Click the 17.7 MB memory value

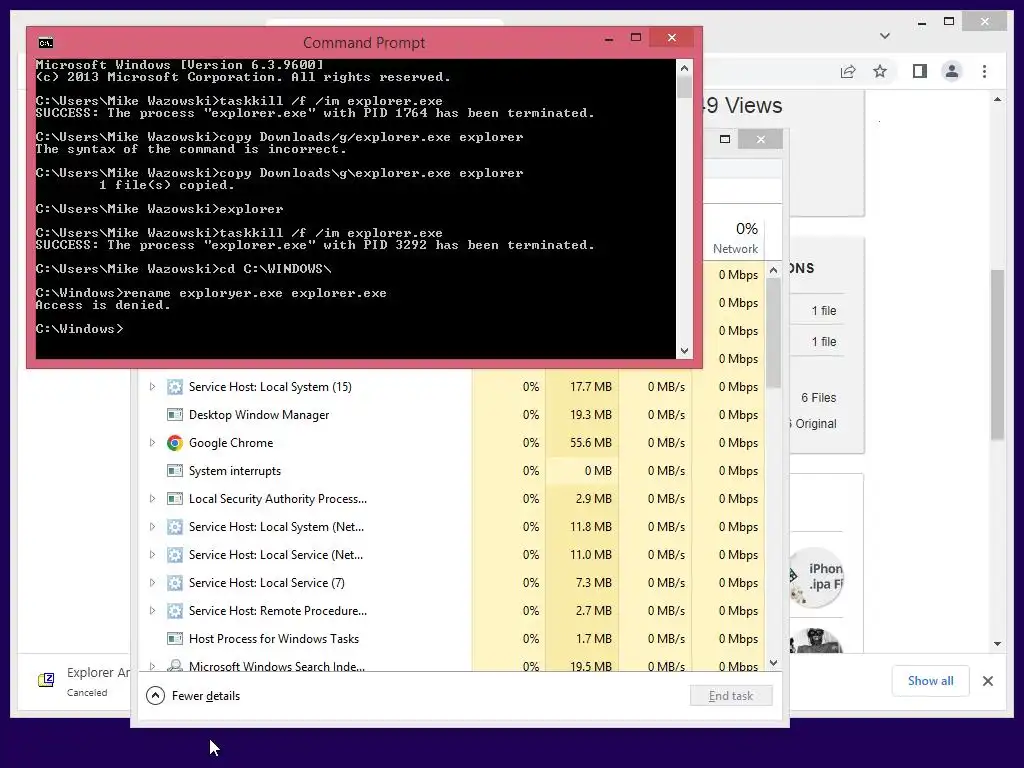pyautogui.click(x=590, y=387)
